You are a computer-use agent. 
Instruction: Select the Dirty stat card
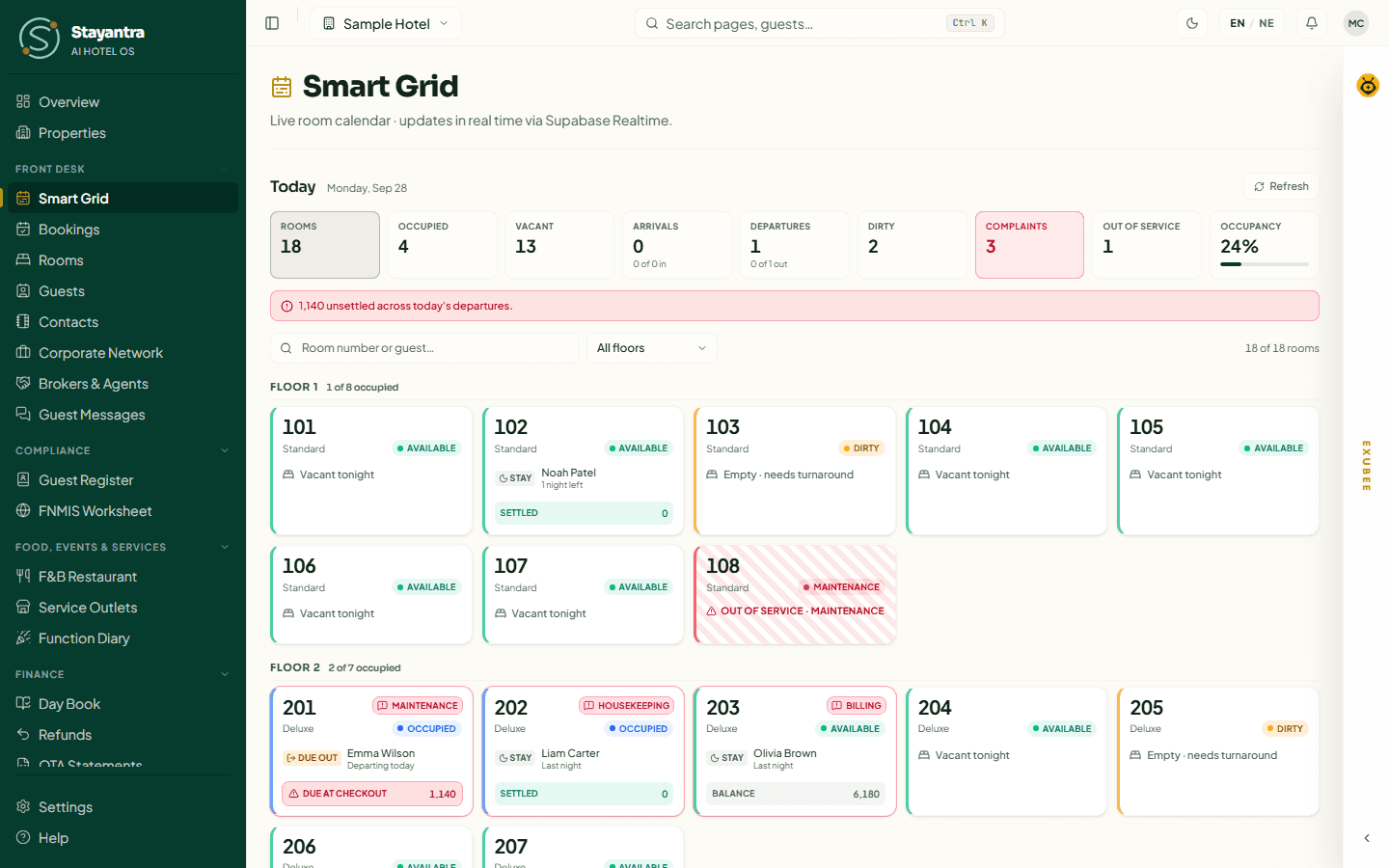point(912,245)
